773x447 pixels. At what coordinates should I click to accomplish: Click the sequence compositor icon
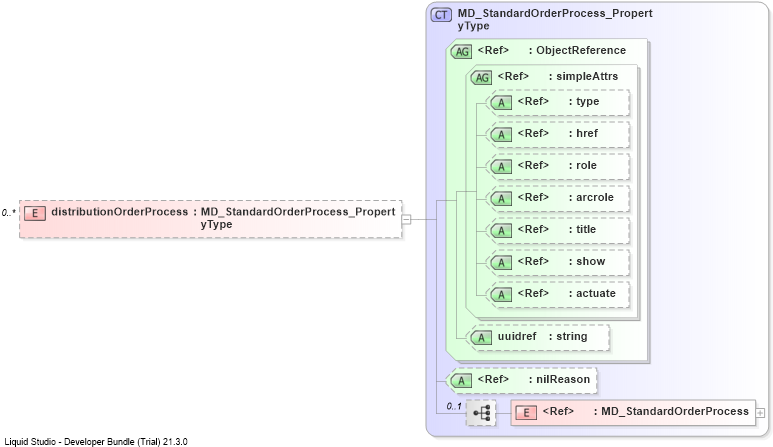pyautogui.click(x=481, y=413)
